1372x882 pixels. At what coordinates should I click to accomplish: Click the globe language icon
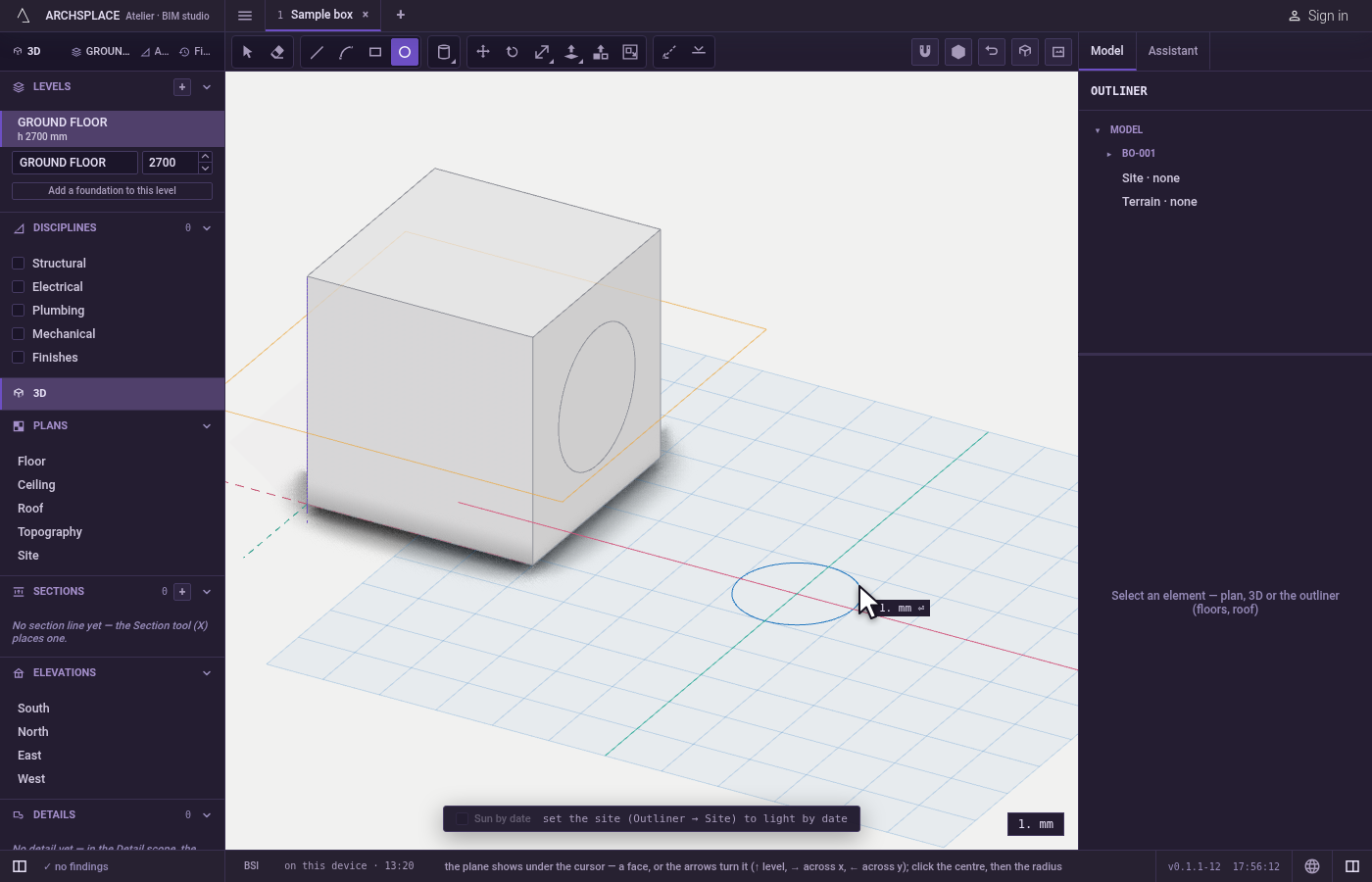coord(1312,866)
